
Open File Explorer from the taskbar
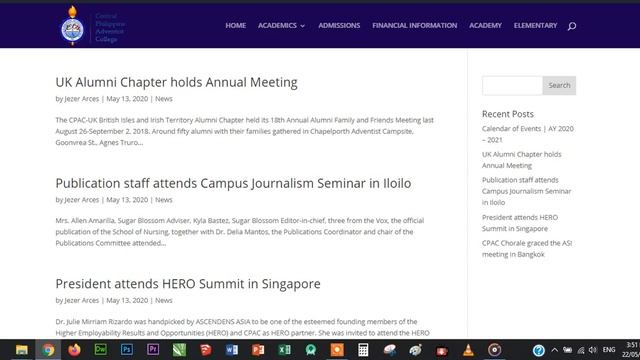coord(22,350)
